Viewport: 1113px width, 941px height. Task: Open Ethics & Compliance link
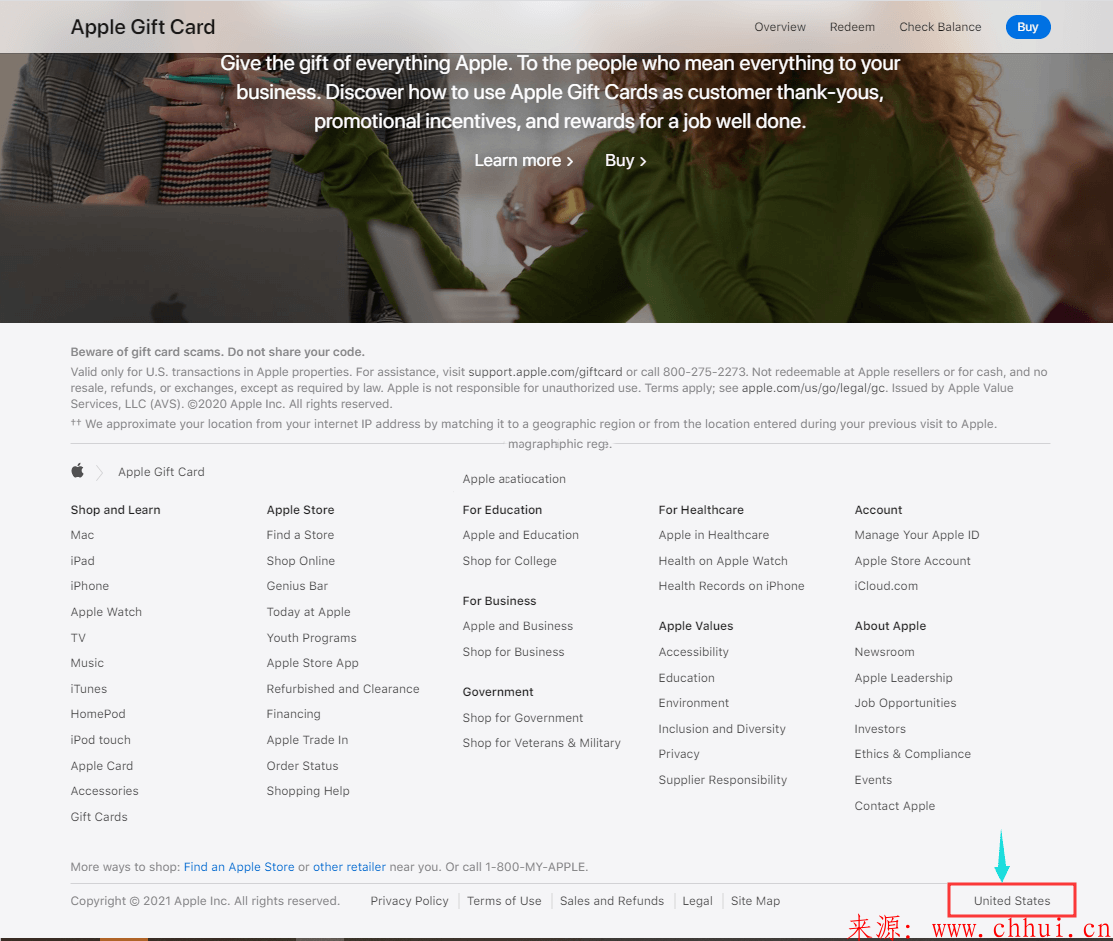click(x=912, y=754)
